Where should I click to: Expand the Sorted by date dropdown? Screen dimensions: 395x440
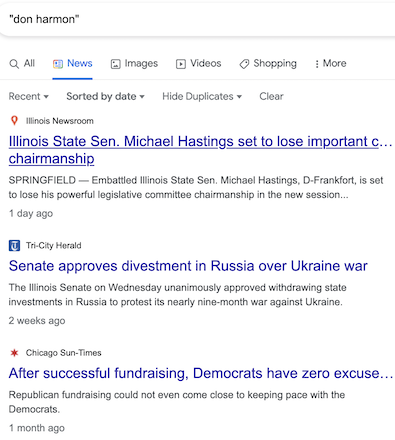tap(105, 96)
